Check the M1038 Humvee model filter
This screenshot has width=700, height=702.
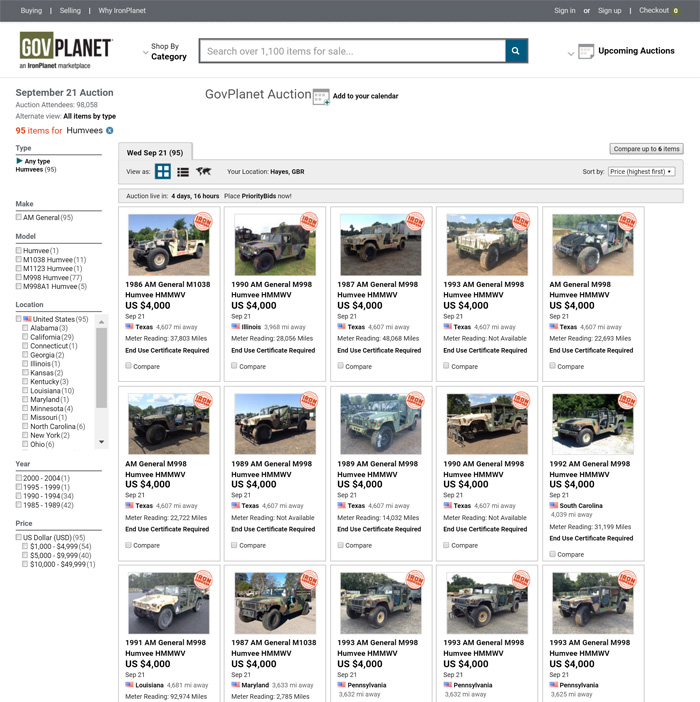pyautogui.click(x=19, y=259)
